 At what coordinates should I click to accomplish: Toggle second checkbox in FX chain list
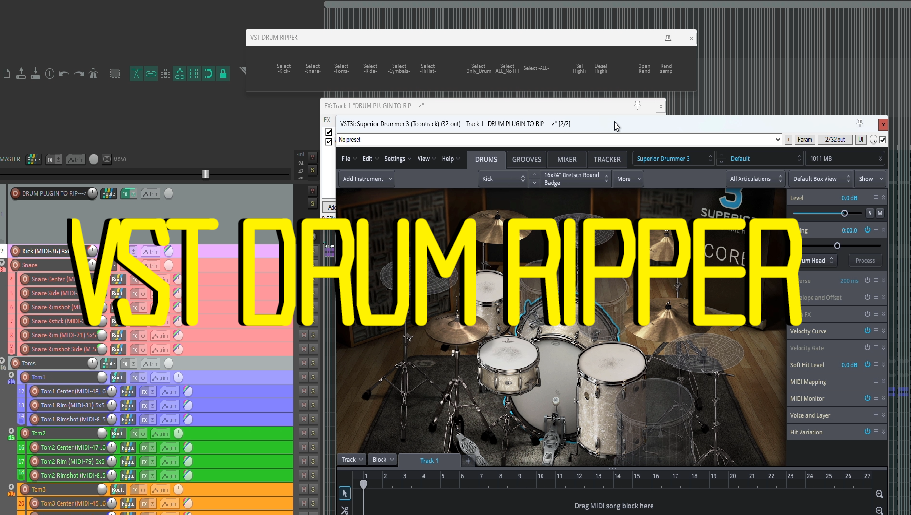tap(328, 141)
